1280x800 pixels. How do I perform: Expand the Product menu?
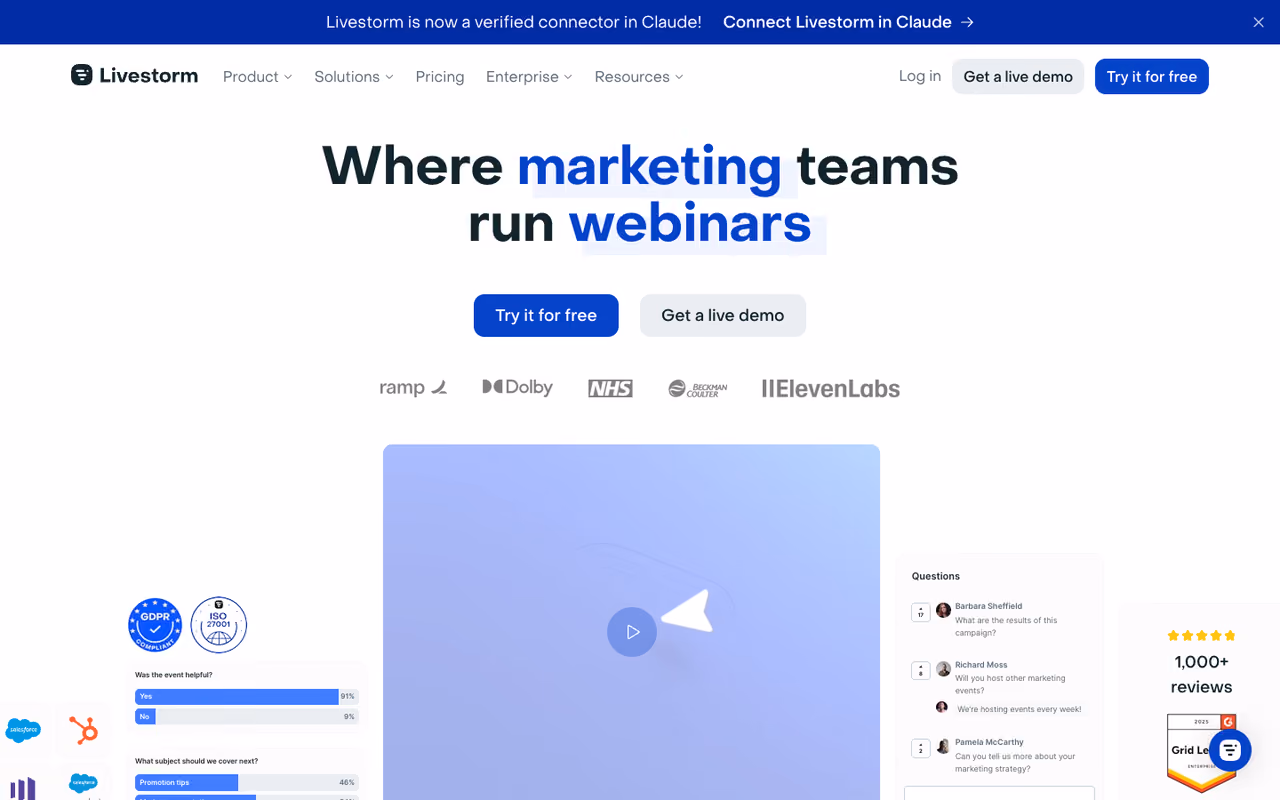258,77
